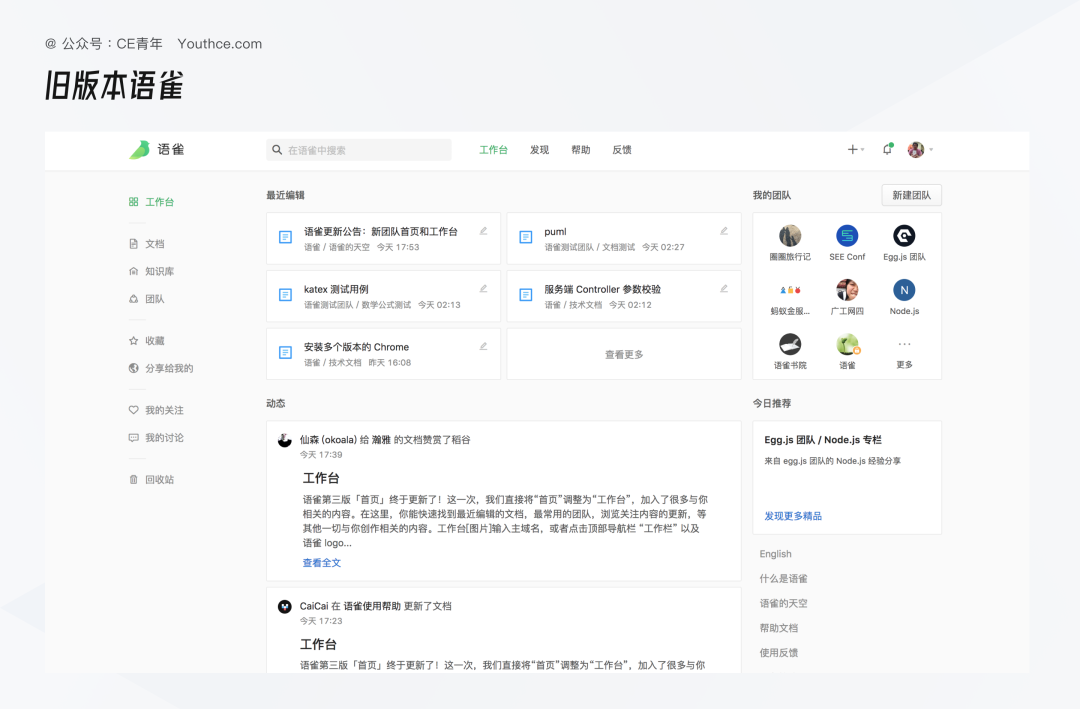The image size is (1080, 709).
Task: Click the 收藏 sidebar star icon
Action: click(134, 340)
